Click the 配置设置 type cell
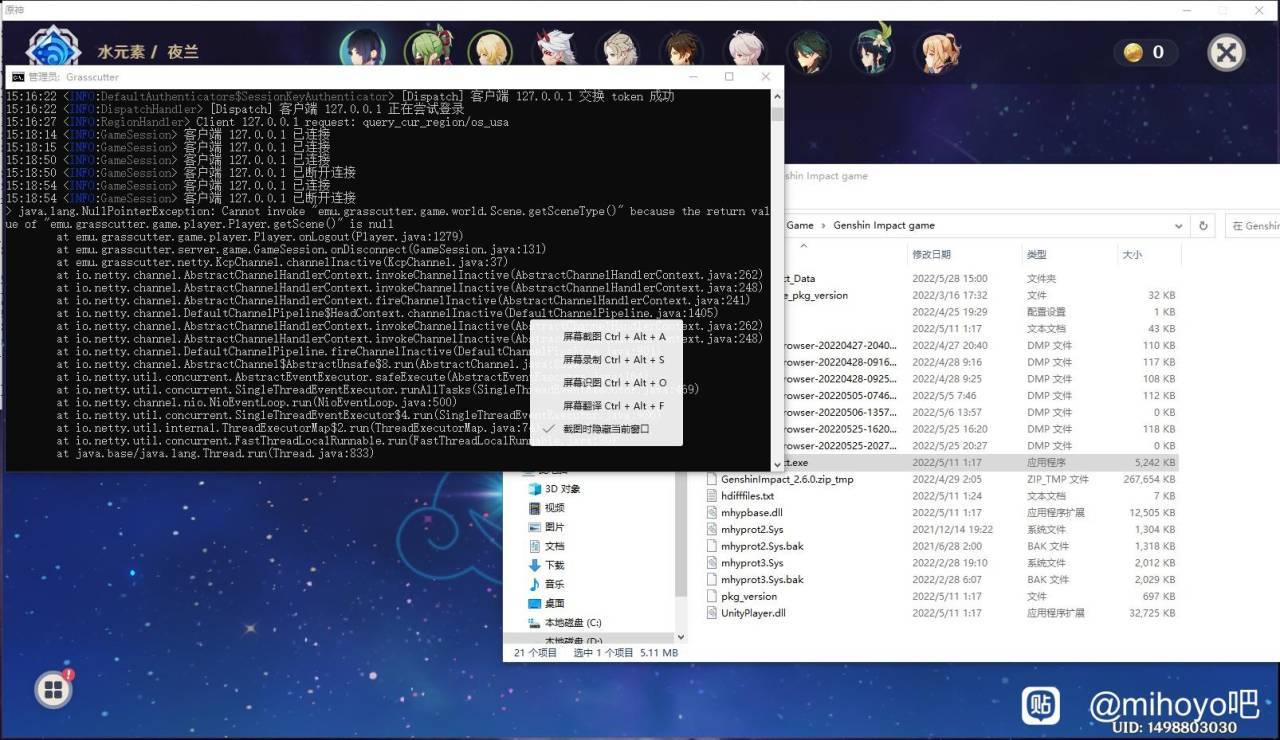 1046,312
